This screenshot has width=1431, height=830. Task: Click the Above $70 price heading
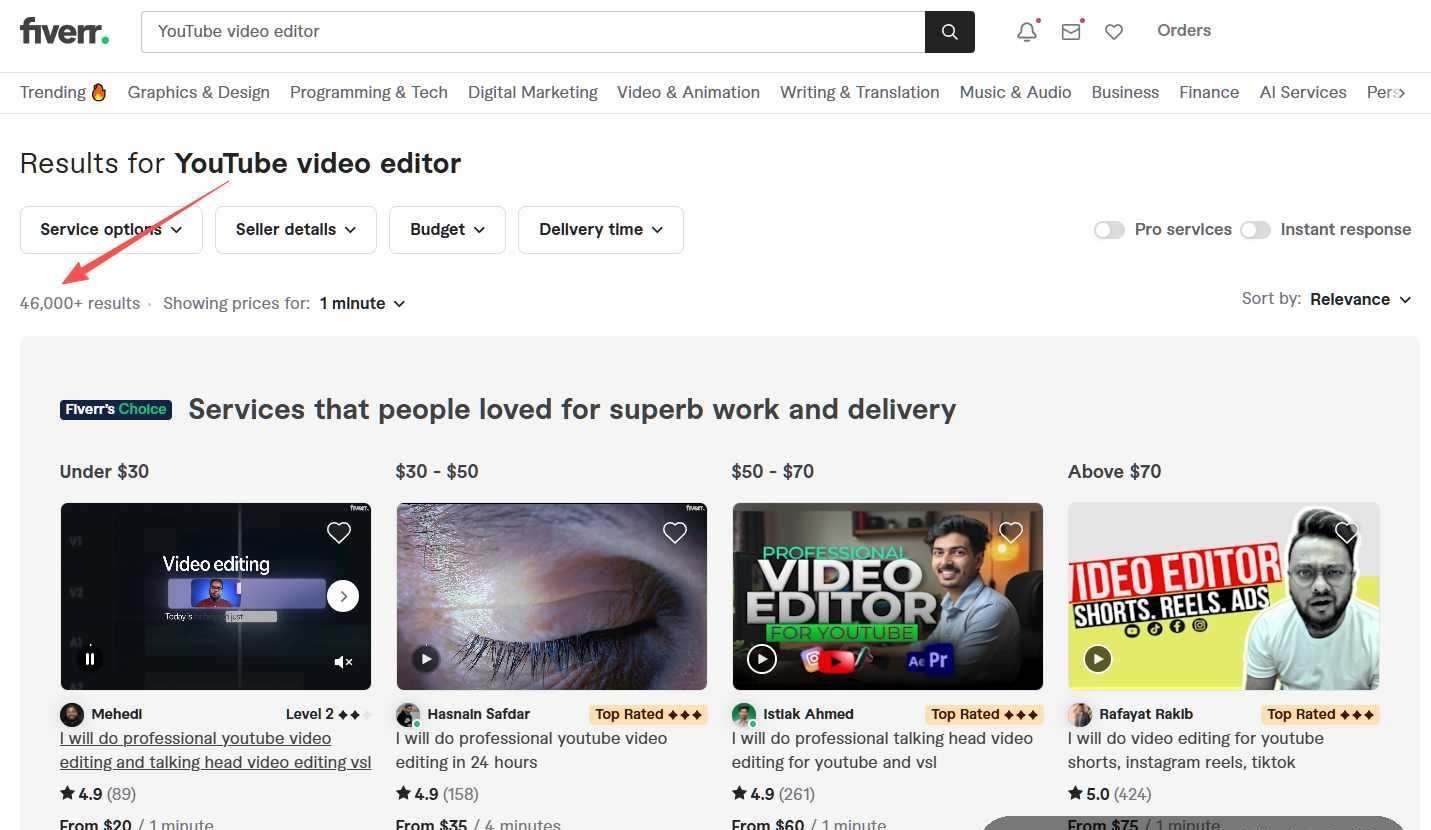[x=1114, y=471]
